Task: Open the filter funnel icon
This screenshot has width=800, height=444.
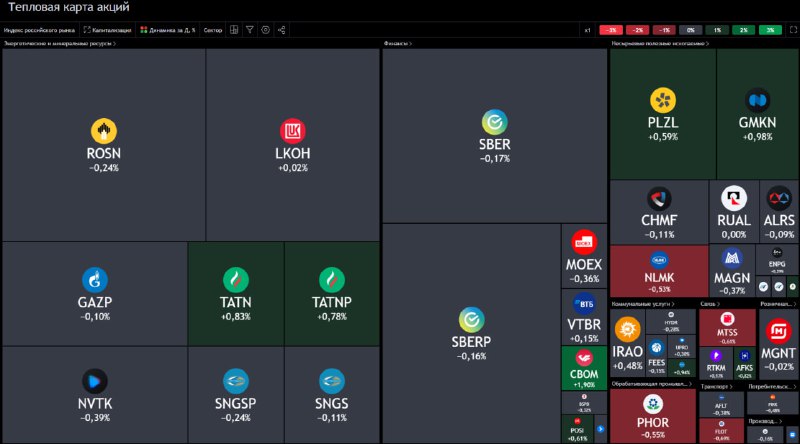Action: (249, 30)
